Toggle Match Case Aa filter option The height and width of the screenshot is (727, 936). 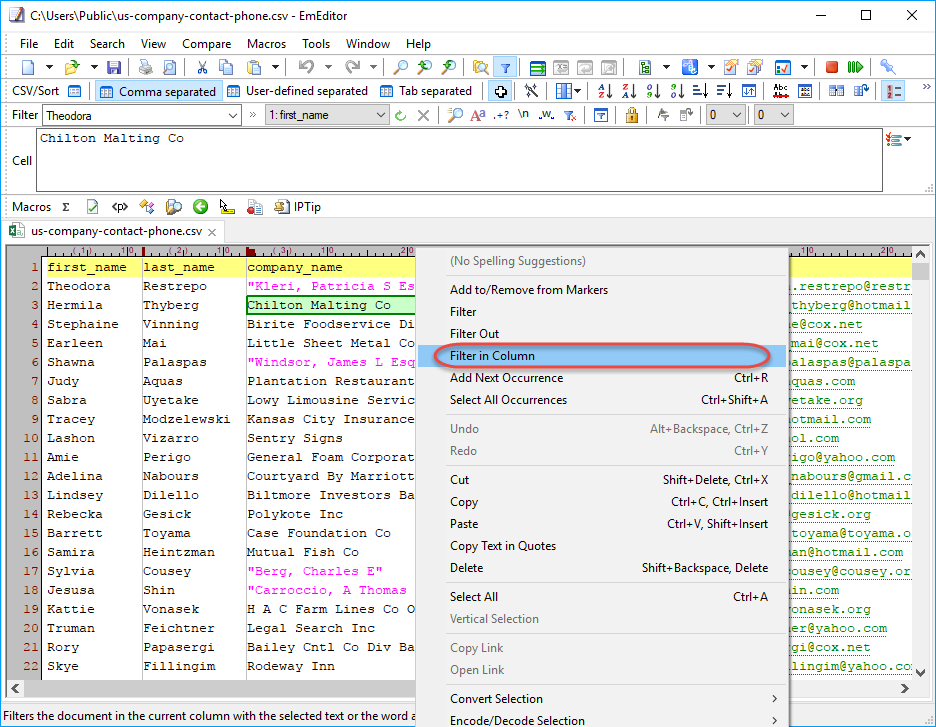click(x=478, y=115)
